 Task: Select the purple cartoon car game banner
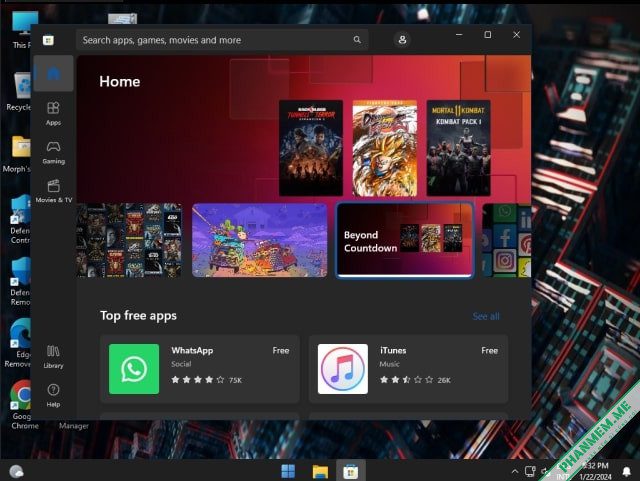coord(260,240)
